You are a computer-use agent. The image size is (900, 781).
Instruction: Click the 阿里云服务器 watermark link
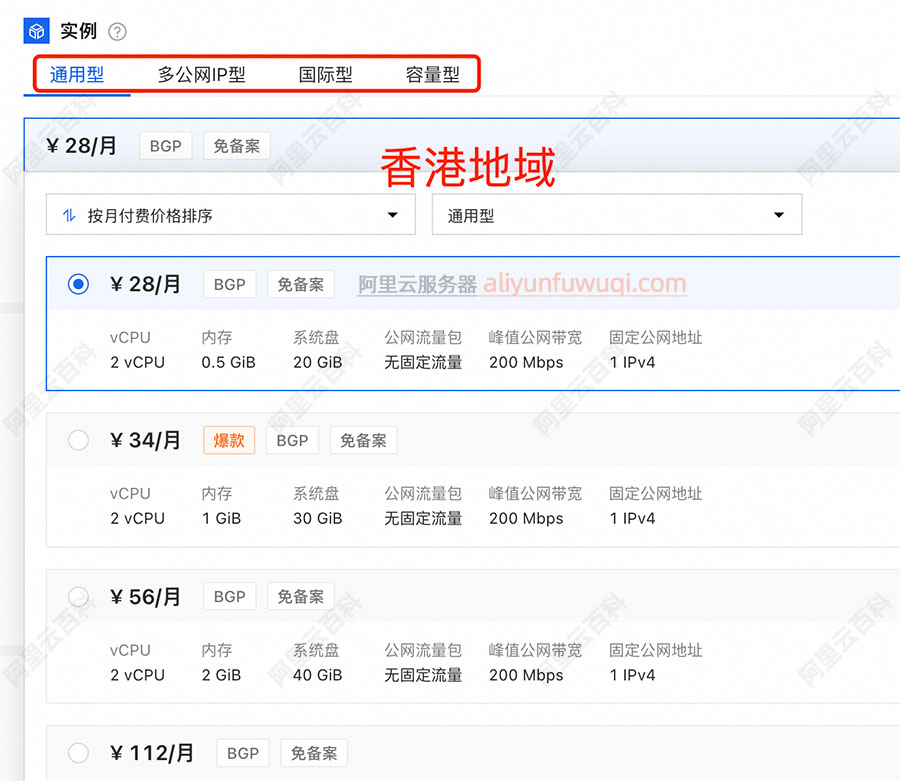(x=418, y=284)
